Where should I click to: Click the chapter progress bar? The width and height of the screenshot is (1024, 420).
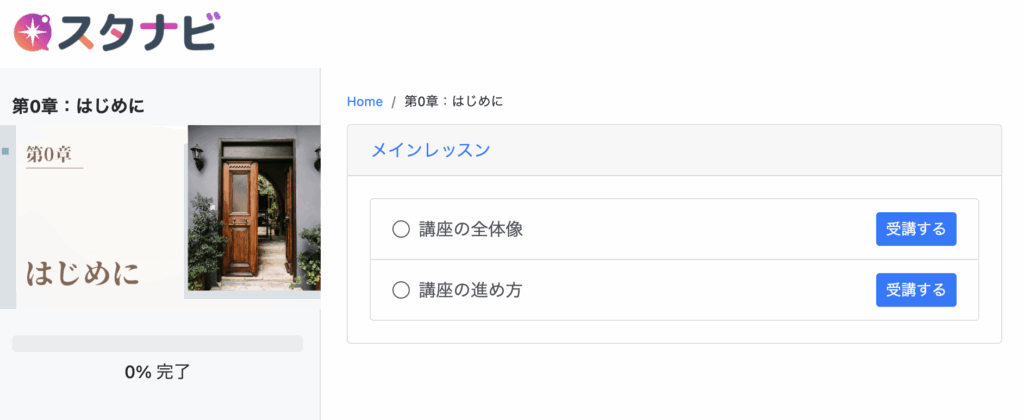click(x=157, y=344)
